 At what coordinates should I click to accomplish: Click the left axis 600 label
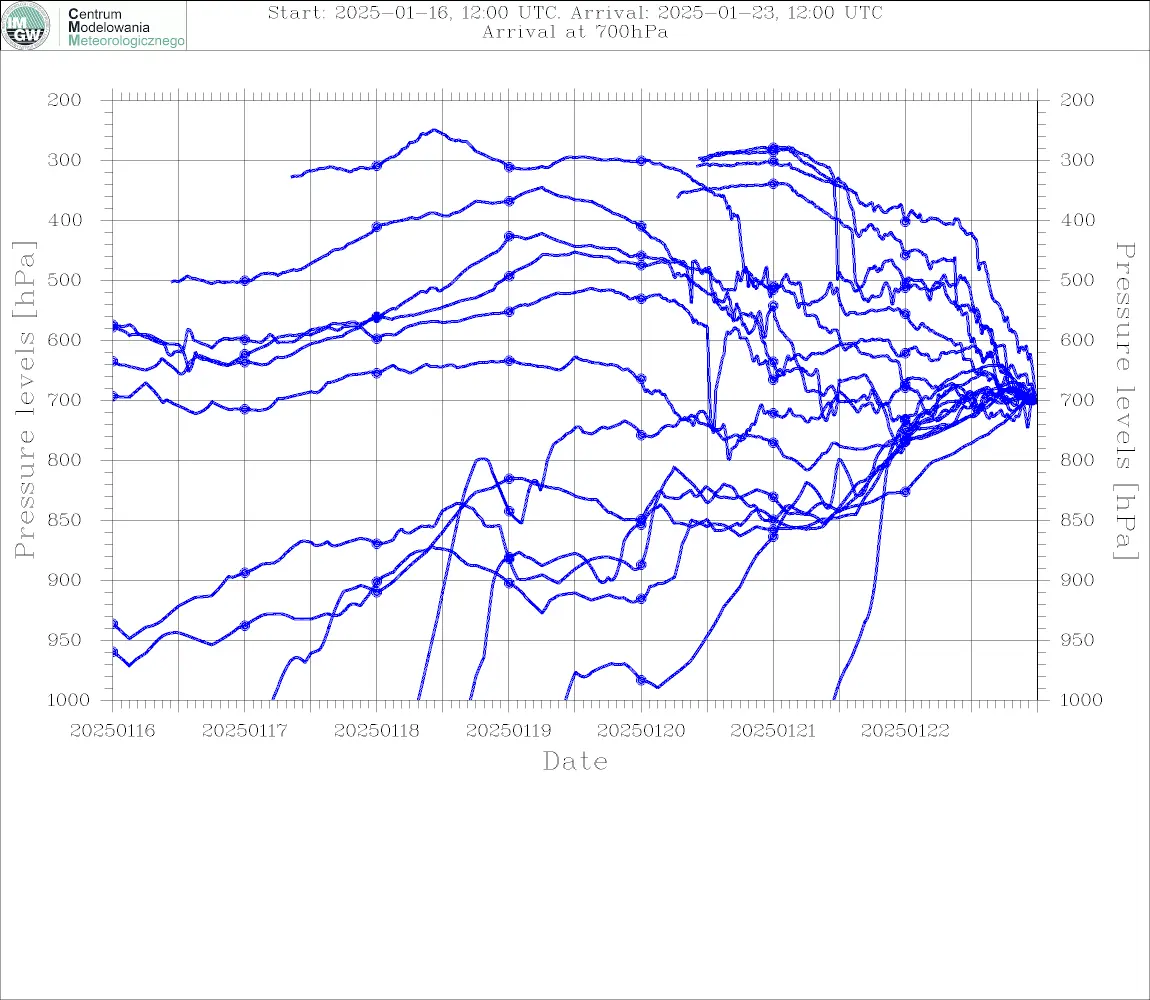65,340
